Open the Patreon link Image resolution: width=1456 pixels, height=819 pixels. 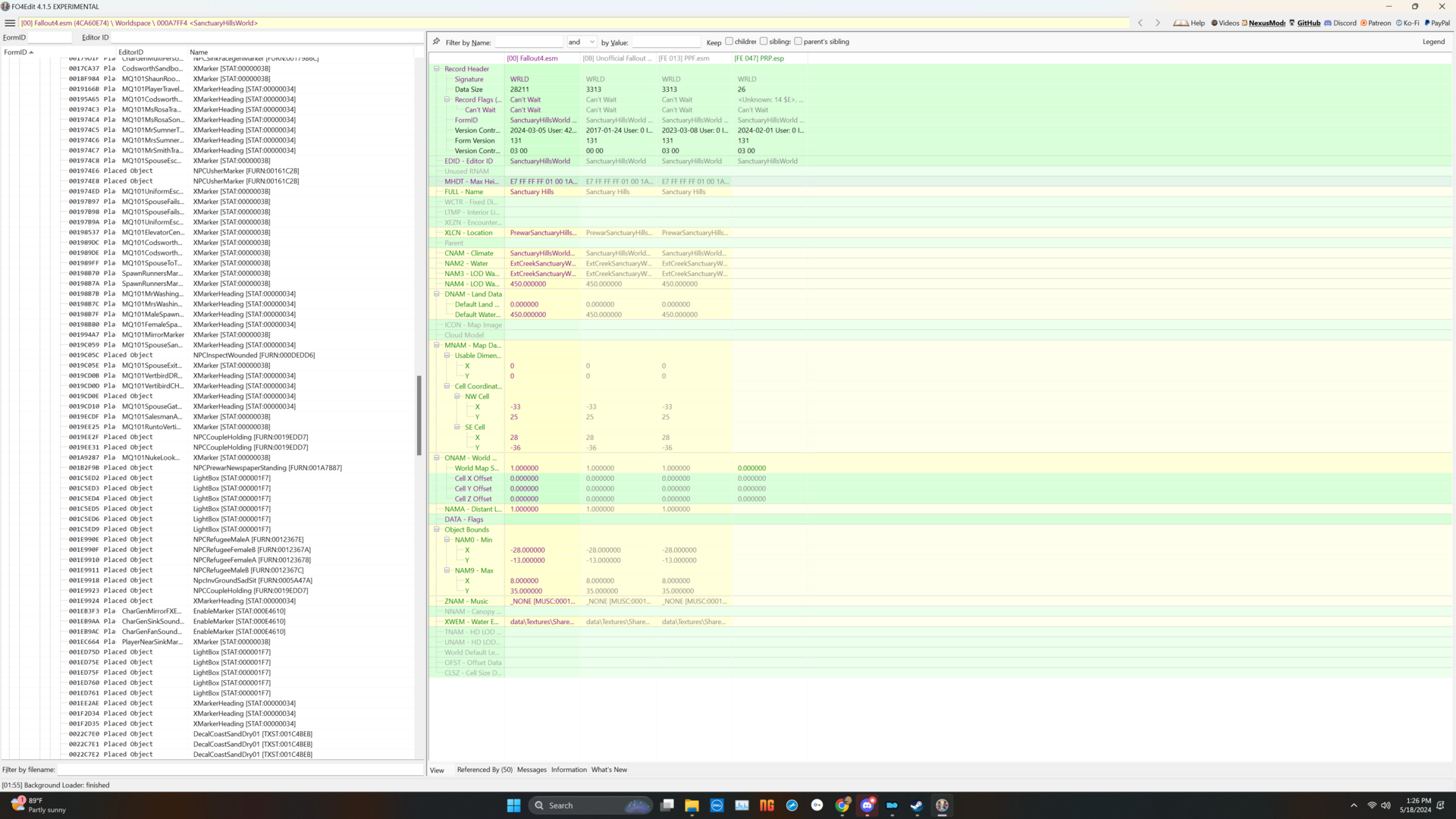click(x=1376, y=23)
